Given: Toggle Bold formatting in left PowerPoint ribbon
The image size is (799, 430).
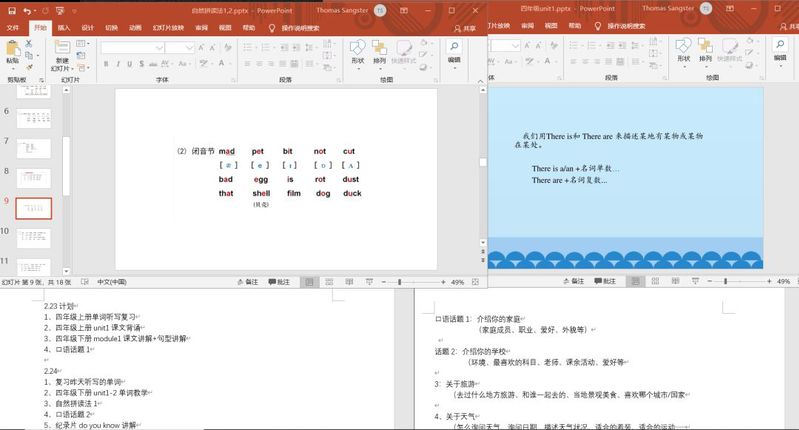Looking at the screenshot, I should pos(106,64).
